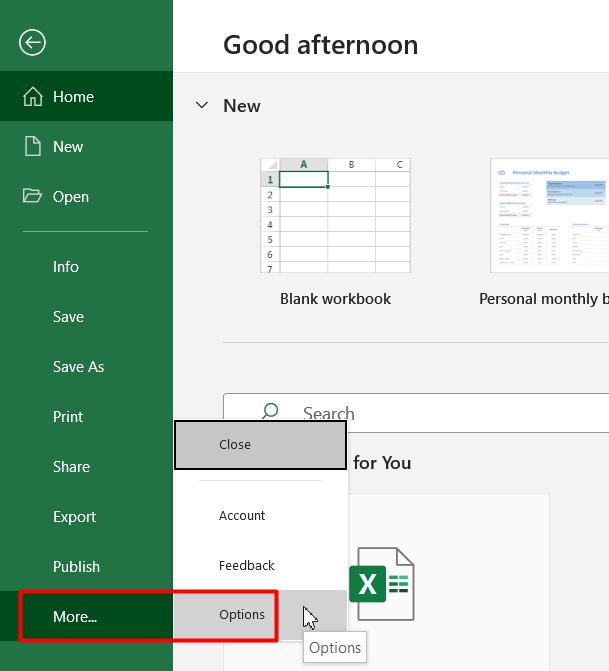Viewport: 609px width, 671px height.
Task: Open Account from the flyout menu
Action: click(x=261, y=516)
